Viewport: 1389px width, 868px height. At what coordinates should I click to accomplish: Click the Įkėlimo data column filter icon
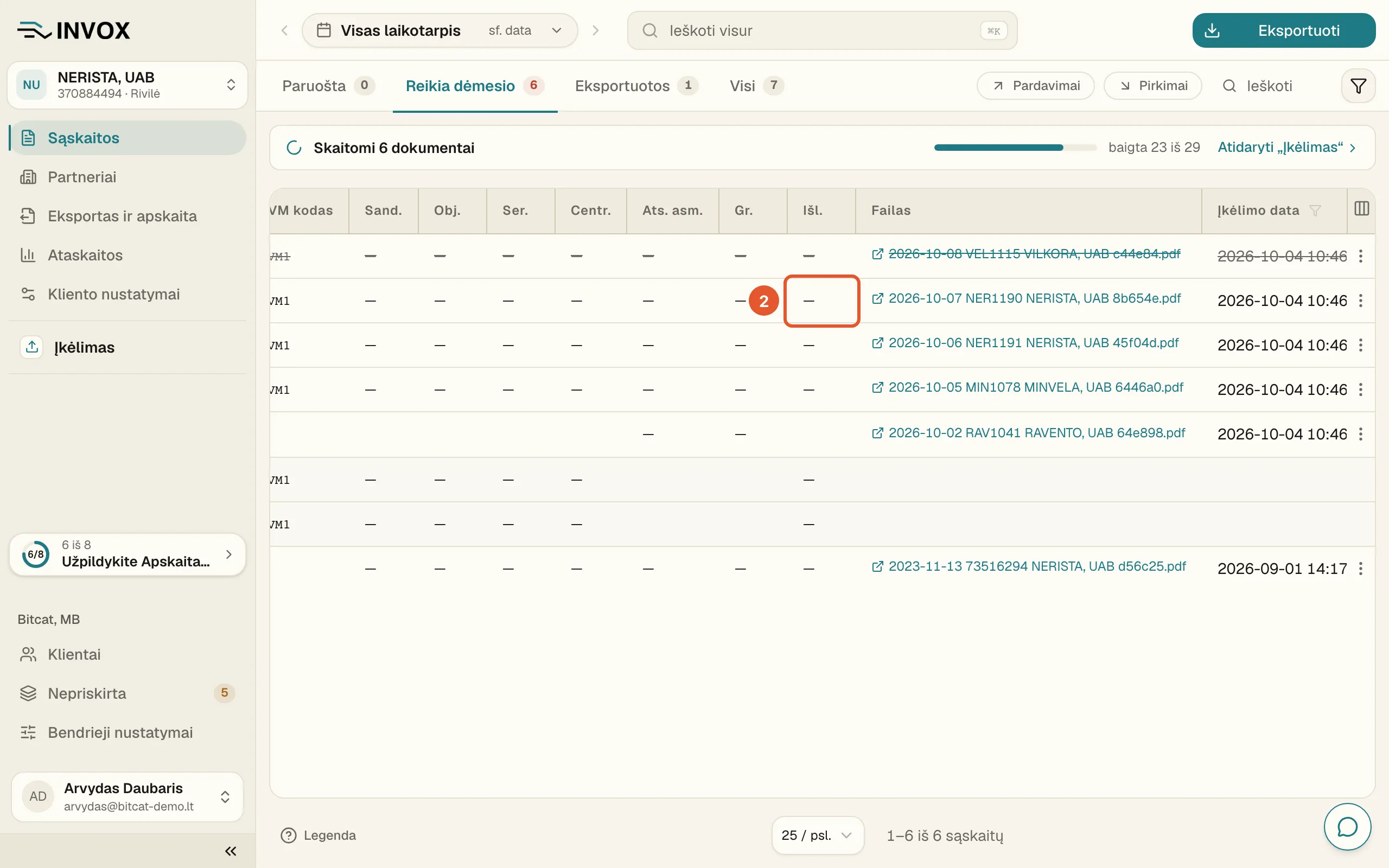[1315, 210]
